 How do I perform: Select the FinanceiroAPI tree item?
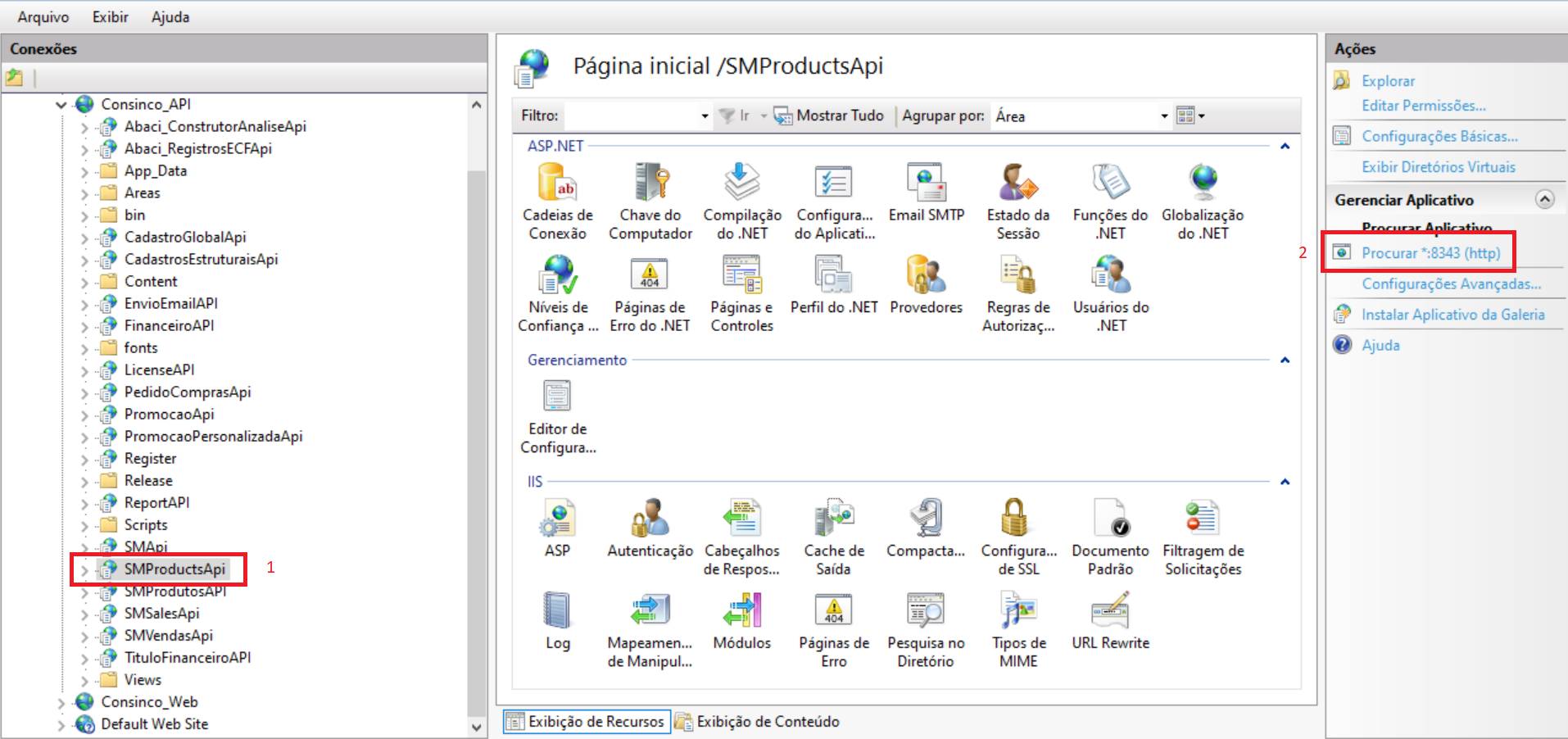[x=169, y=325]
